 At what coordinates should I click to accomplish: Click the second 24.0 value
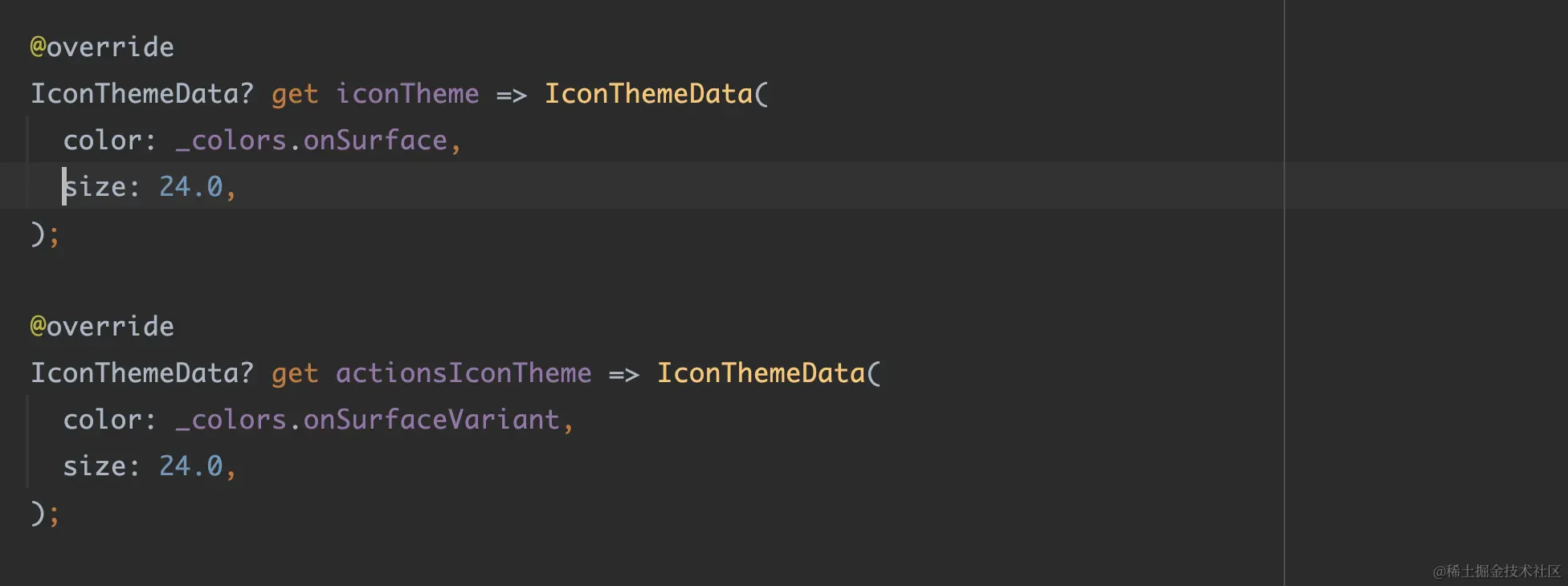[x=190, y=466]
